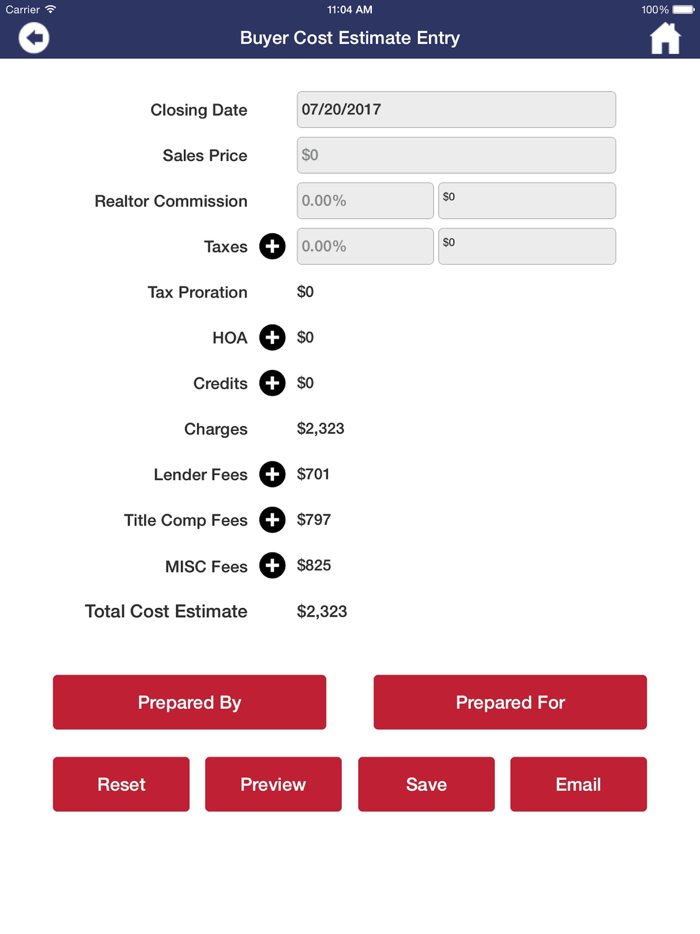Email the cost estimate

pyautogui.click(x=578, y=784)
